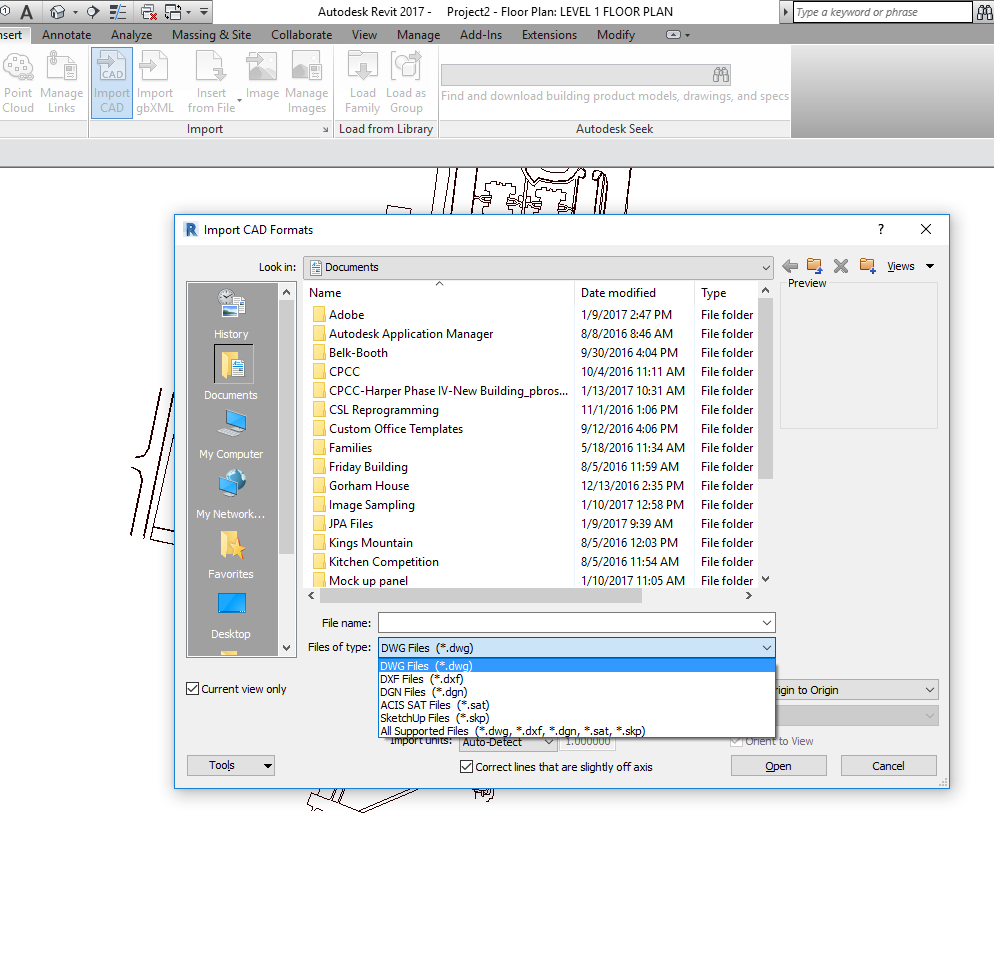
Task: Open the Customize Quick Access Toolbar dropdown
Action: tap(203, 11)
